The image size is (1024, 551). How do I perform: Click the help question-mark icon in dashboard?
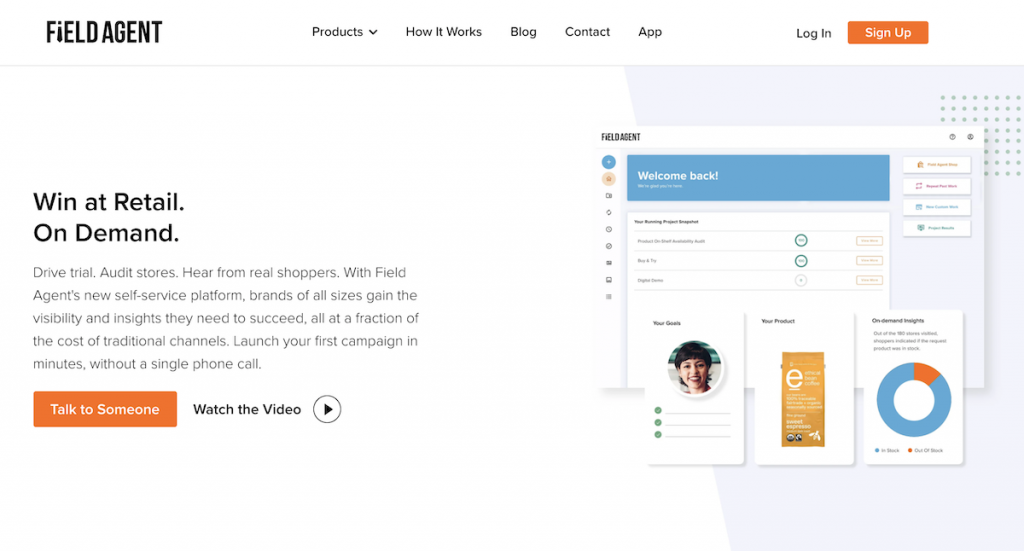click(952, 137)
